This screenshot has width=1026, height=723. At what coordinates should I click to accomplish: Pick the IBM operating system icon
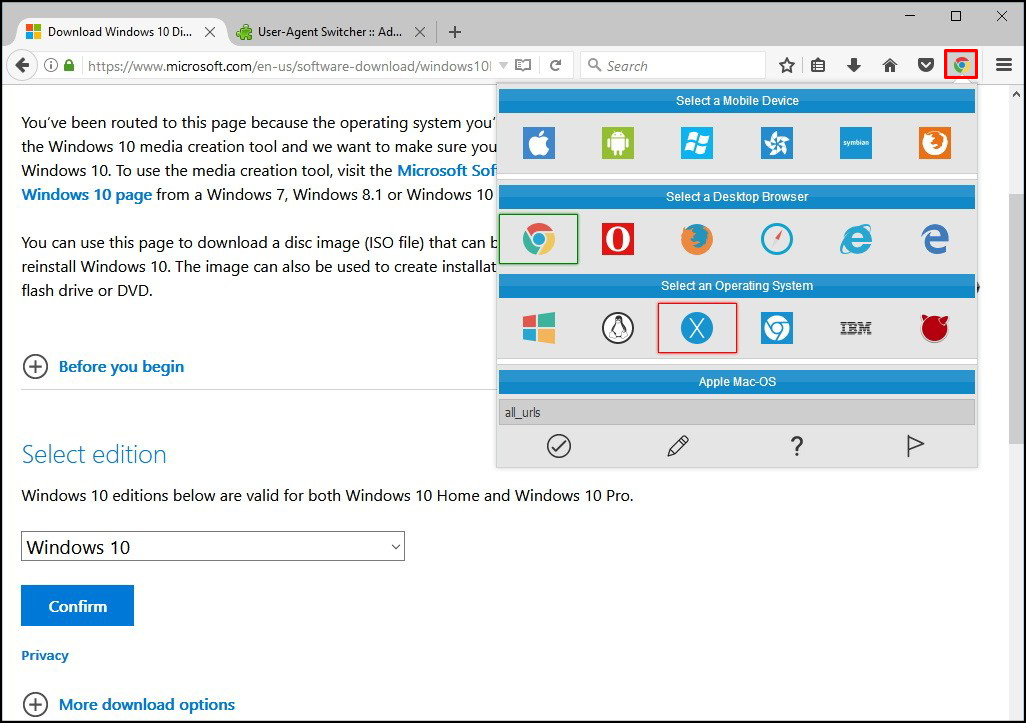click(856, 328)
